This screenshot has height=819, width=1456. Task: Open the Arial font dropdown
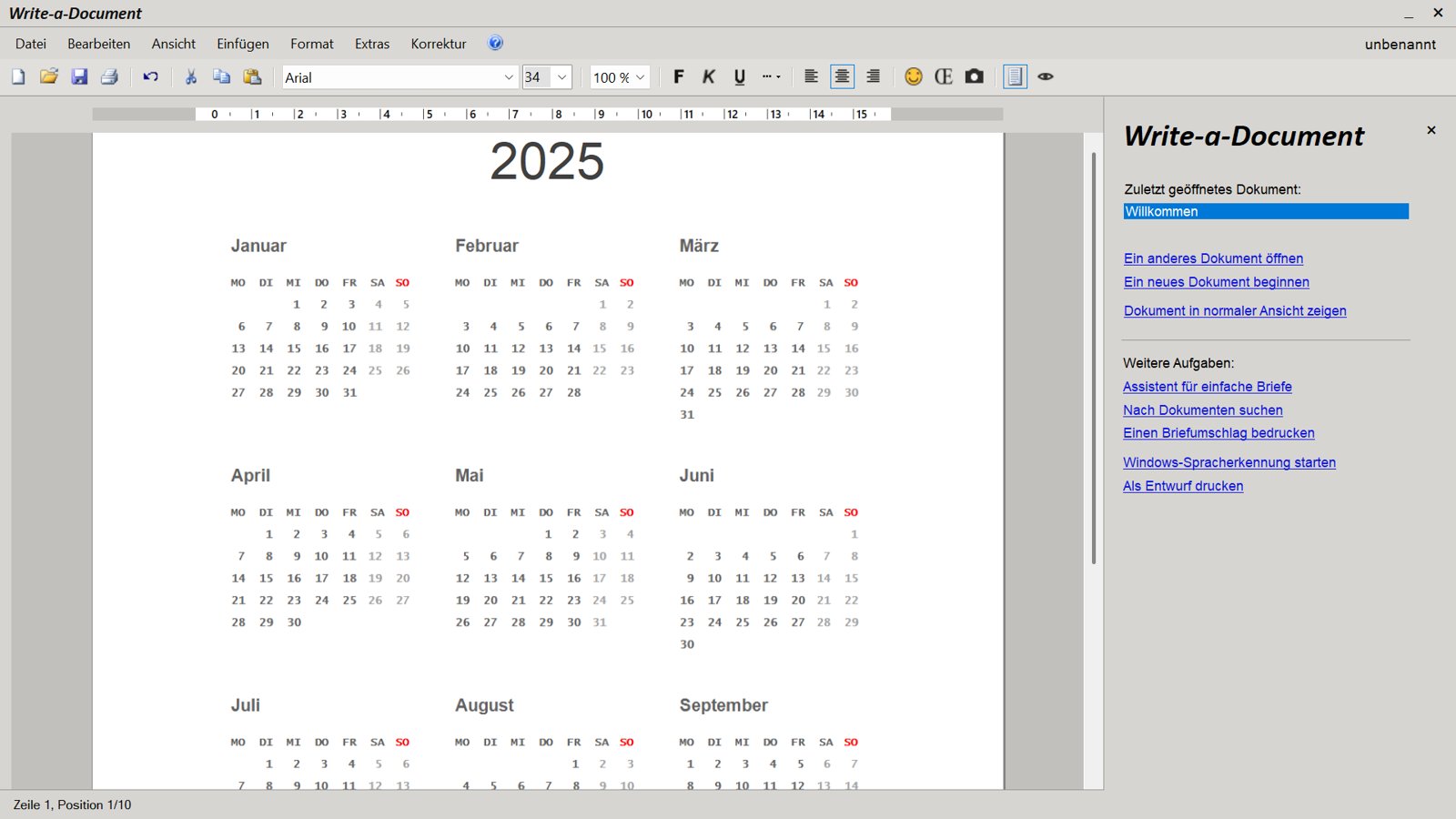coord(509,78)
